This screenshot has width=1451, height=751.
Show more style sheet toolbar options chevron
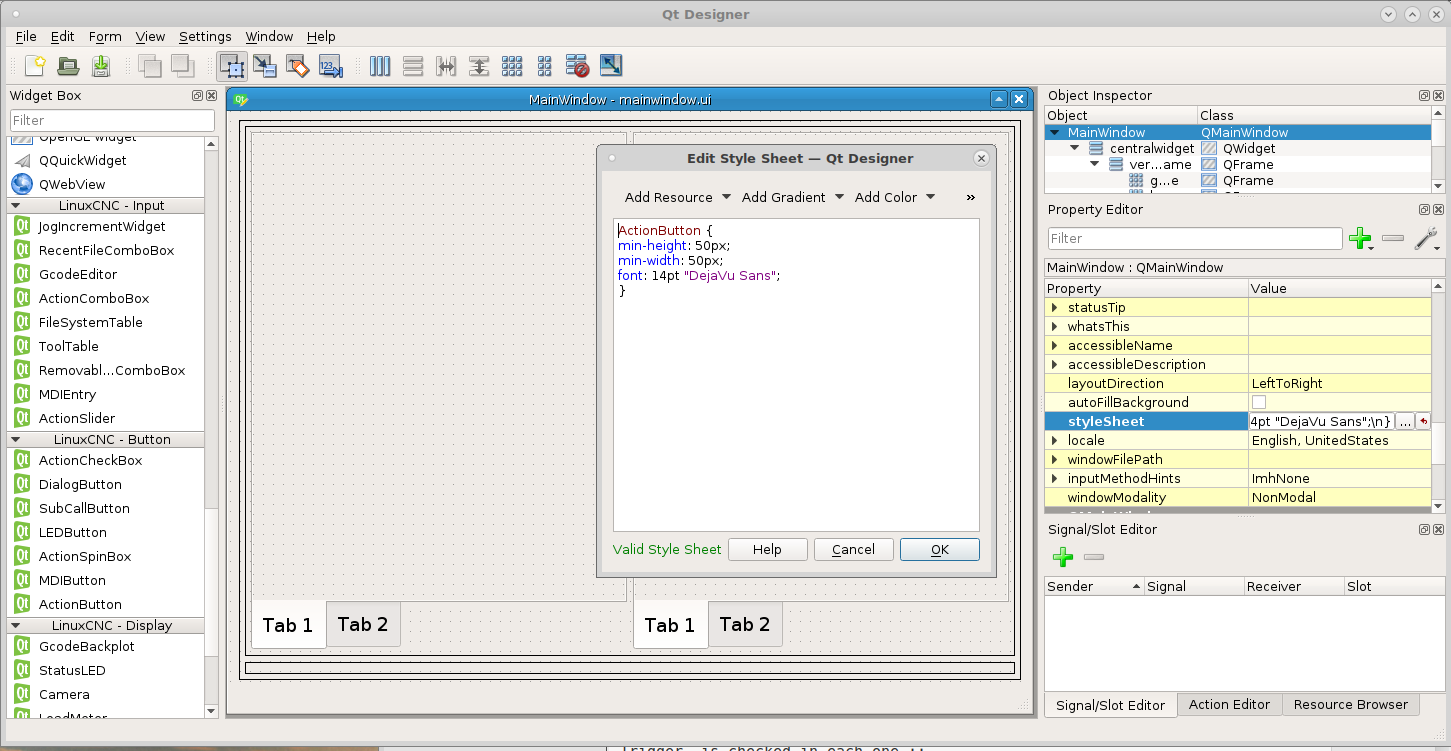[x=970, y=198]
